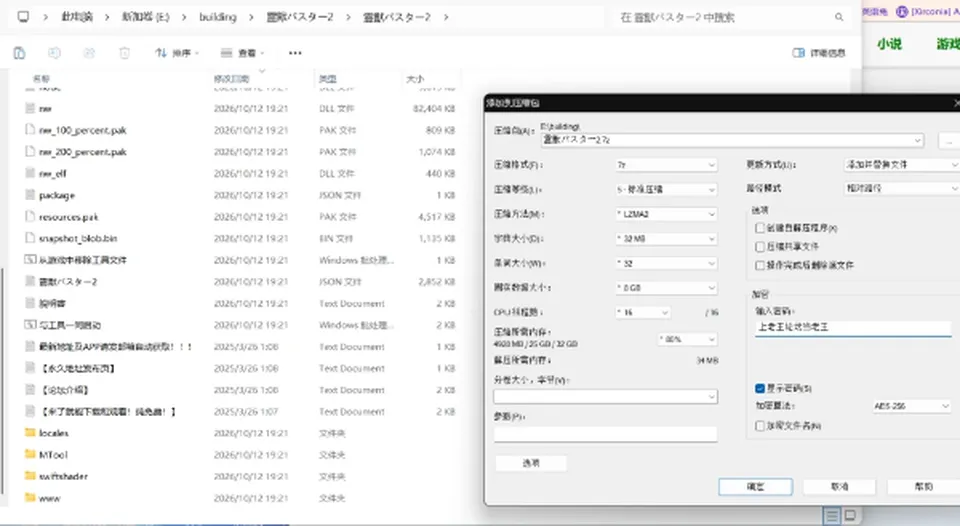The height and width of the screenshot is (526, 960).
Task: Click the Explorer search box
Action: pyautogui.click(x=732, y=17)
